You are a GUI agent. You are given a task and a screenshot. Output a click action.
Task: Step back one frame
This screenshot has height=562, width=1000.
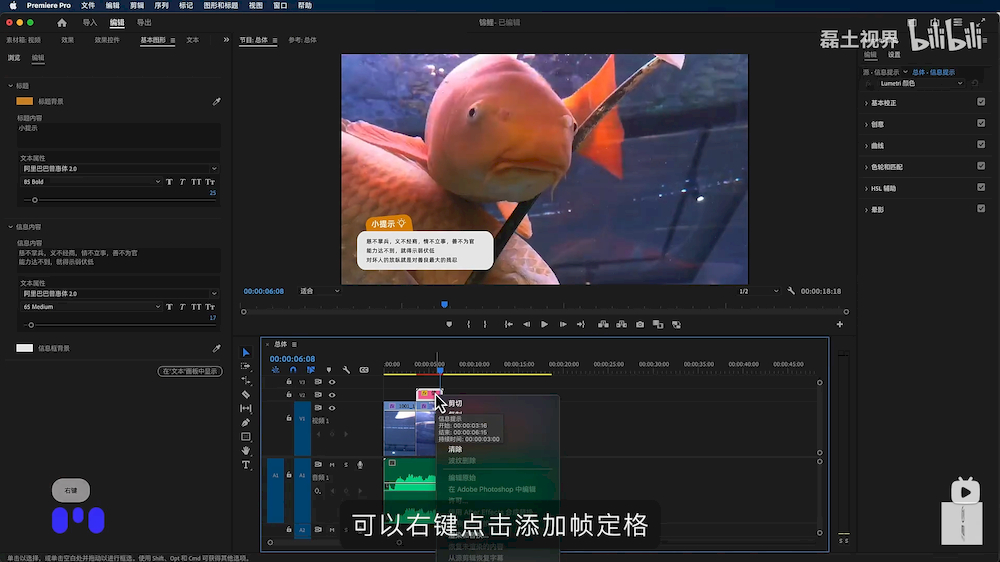pyautogui.click(x=526, y=325)
